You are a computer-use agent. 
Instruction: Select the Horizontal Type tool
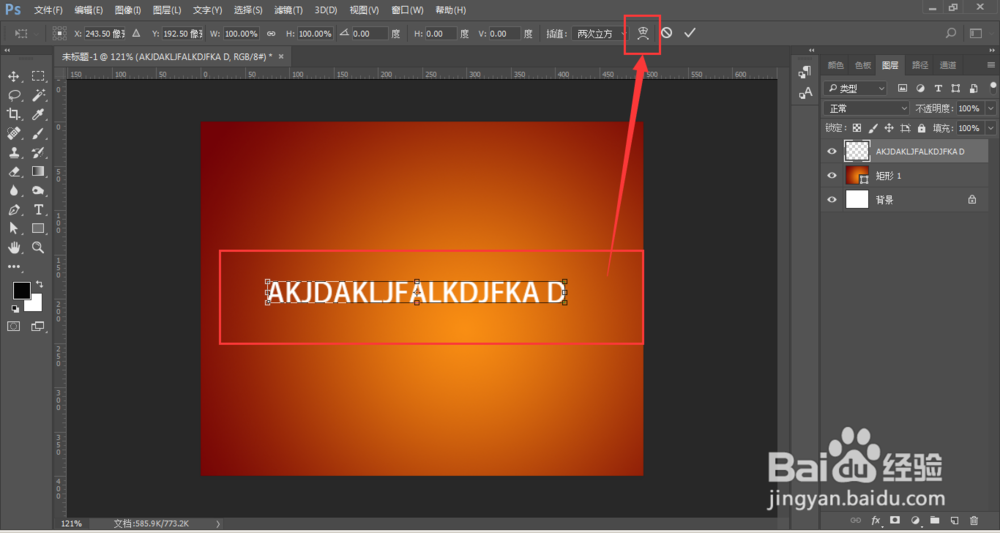point(38,210)
